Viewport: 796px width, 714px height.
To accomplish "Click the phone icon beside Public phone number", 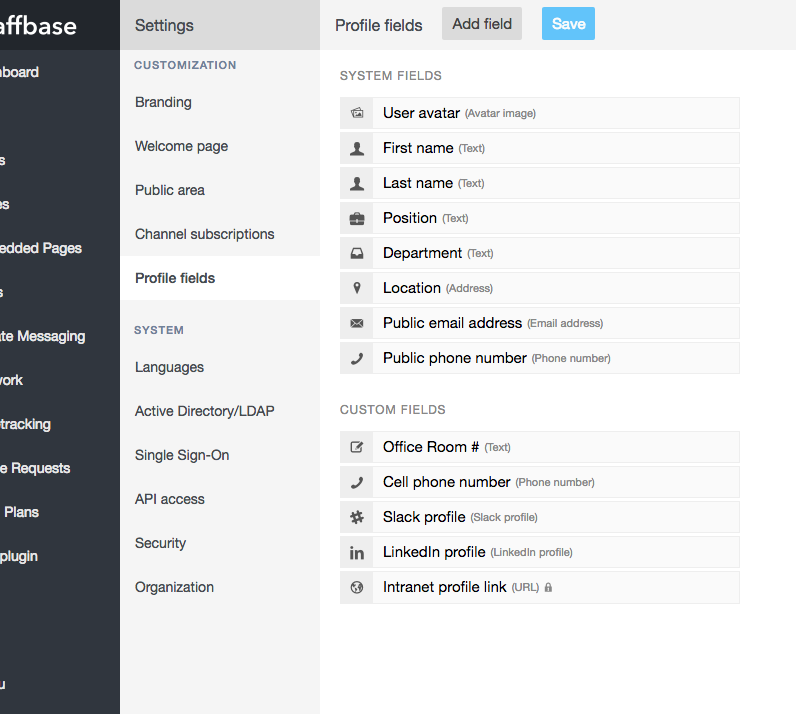I will pyautogui.click(x=357, y=358).
